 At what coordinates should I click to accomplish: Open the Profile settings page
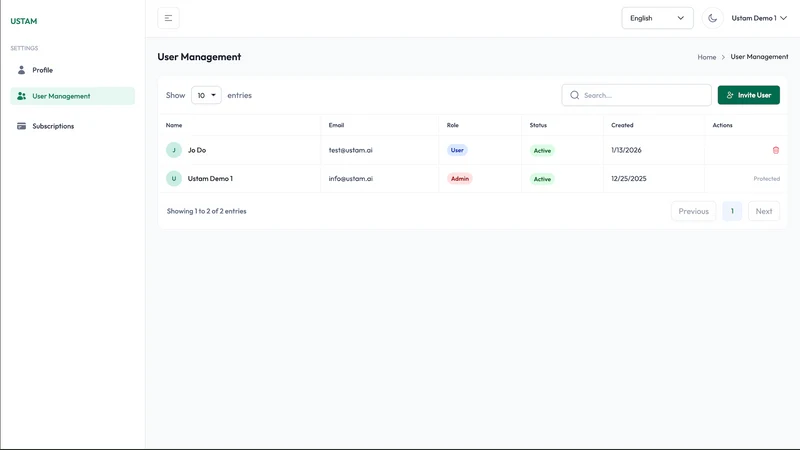click(x=72, y=70)
